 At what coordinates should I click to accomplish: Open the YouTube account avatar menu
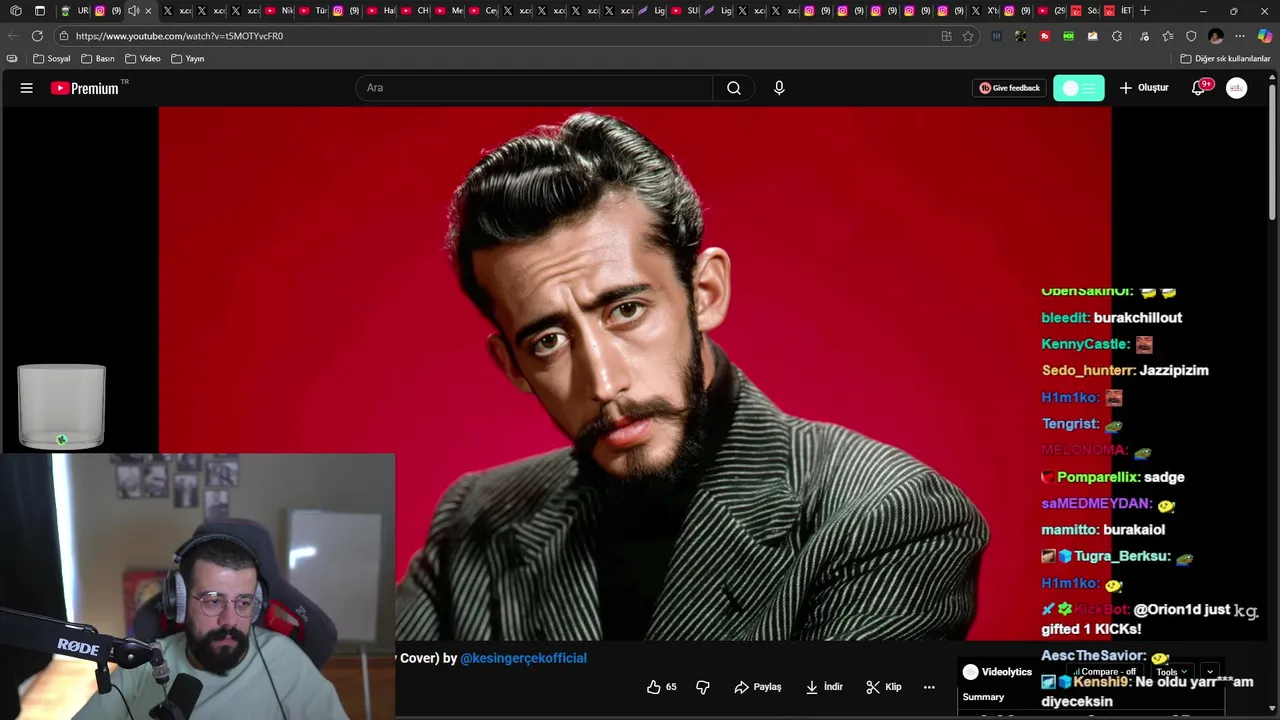pos(1237,88)
